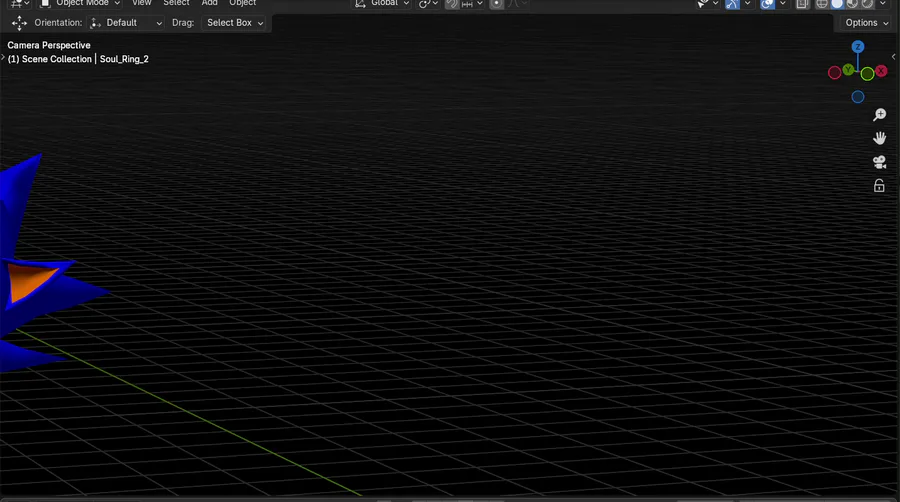The width and height of the screenshot is (900, 502).
Task: Click the red X axis on gizmo
Action: tap(881, 71)
